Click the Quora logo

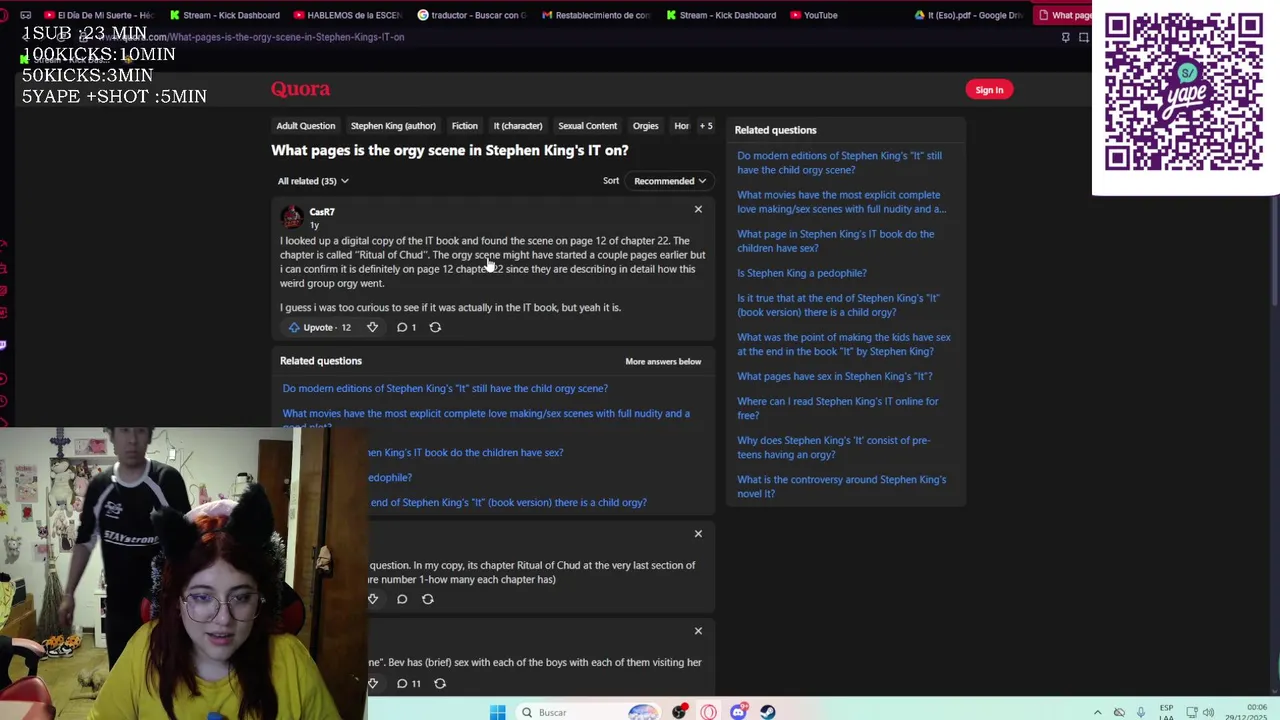(x=300, y=89)
